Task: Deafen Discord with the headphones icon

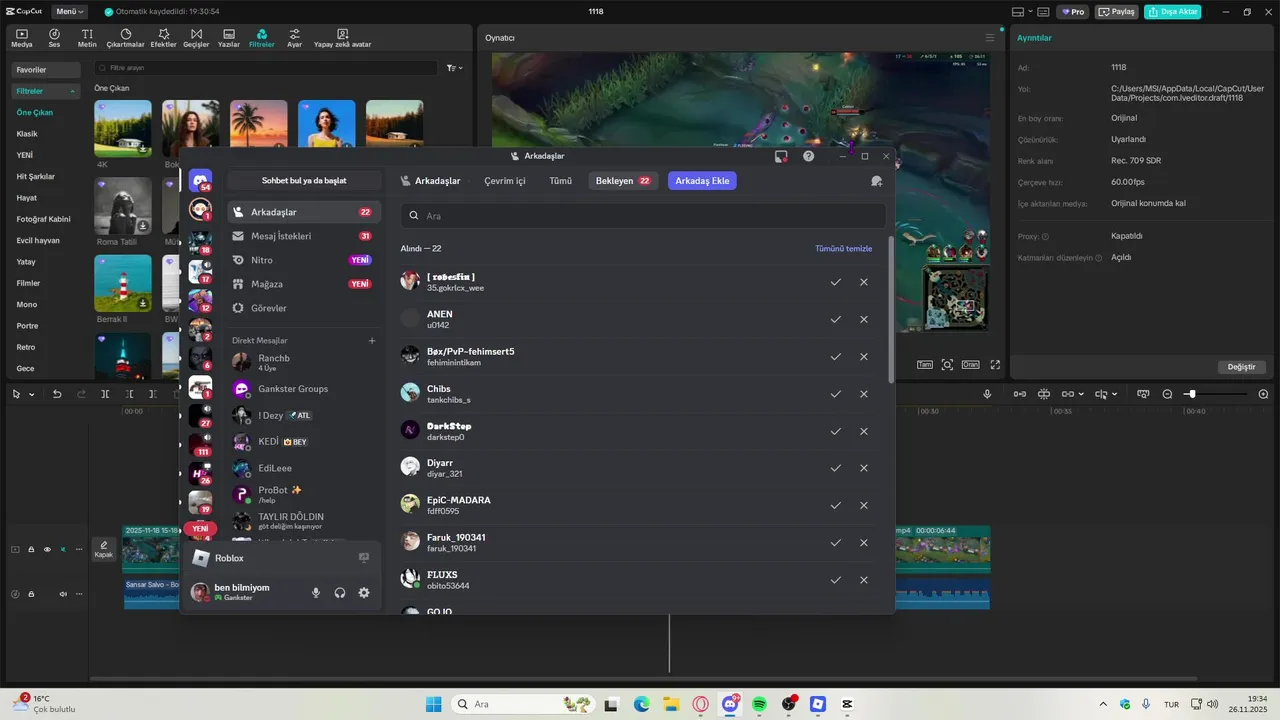Action: click(x=340, y=593)
